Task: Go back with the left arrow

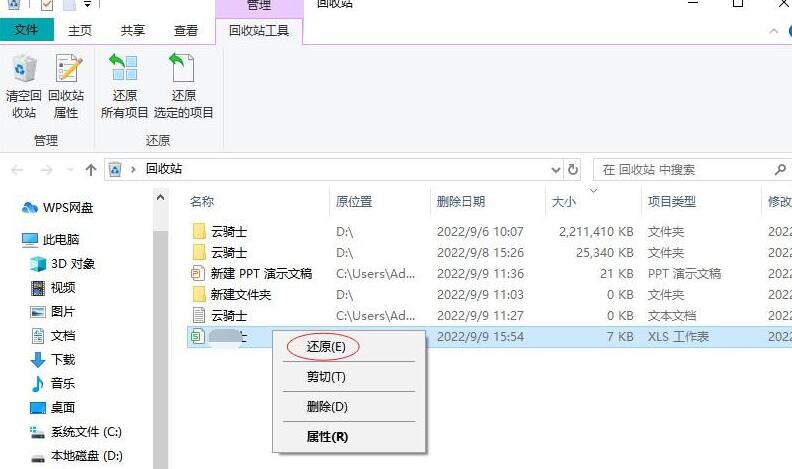Action: tap(17, 170)
